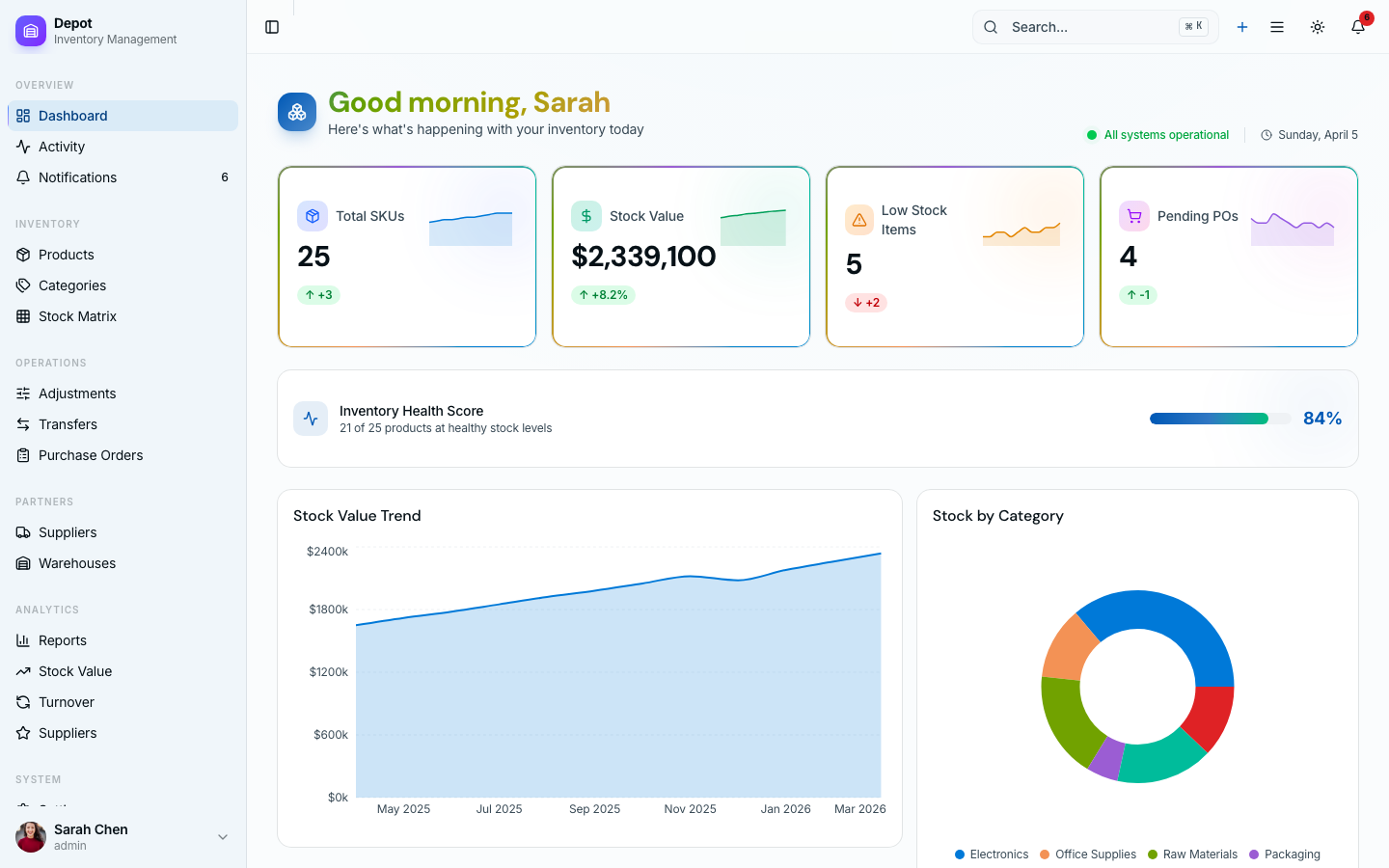
Task: Click the Inventory Health Score pulse icon
Action: 311,419
